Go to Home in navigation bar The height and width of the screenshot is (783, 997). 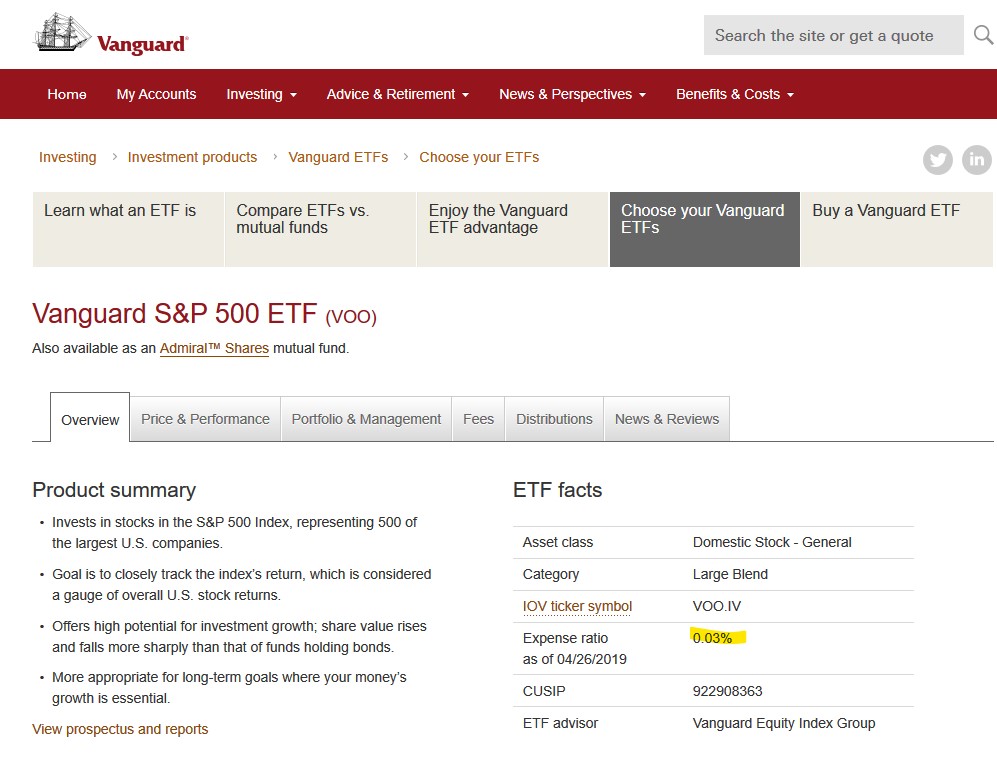[67, 94]
